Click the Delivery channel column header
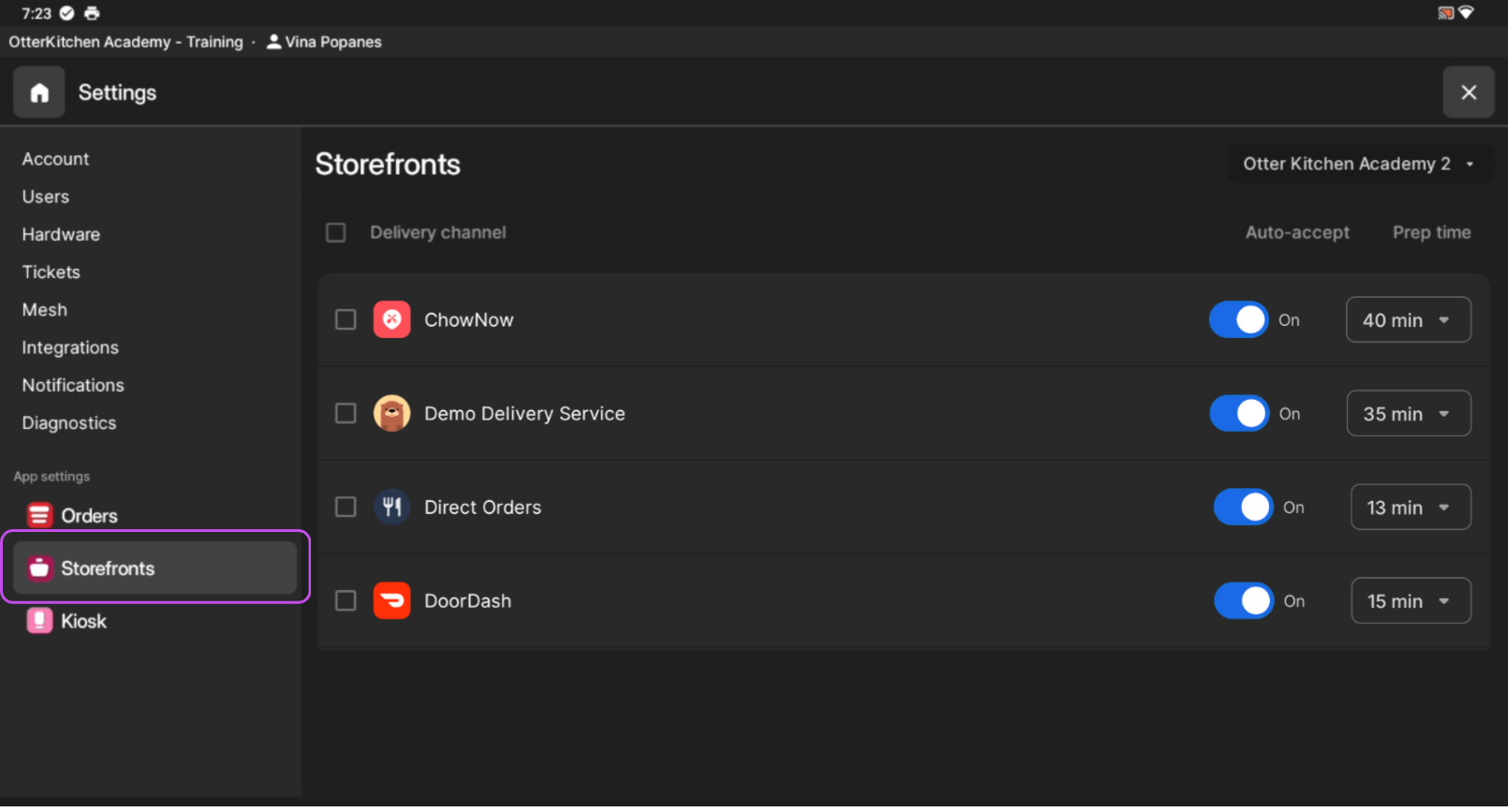Image resolution: width=1508 pixels, height=812 pixels. pos(437,232)
